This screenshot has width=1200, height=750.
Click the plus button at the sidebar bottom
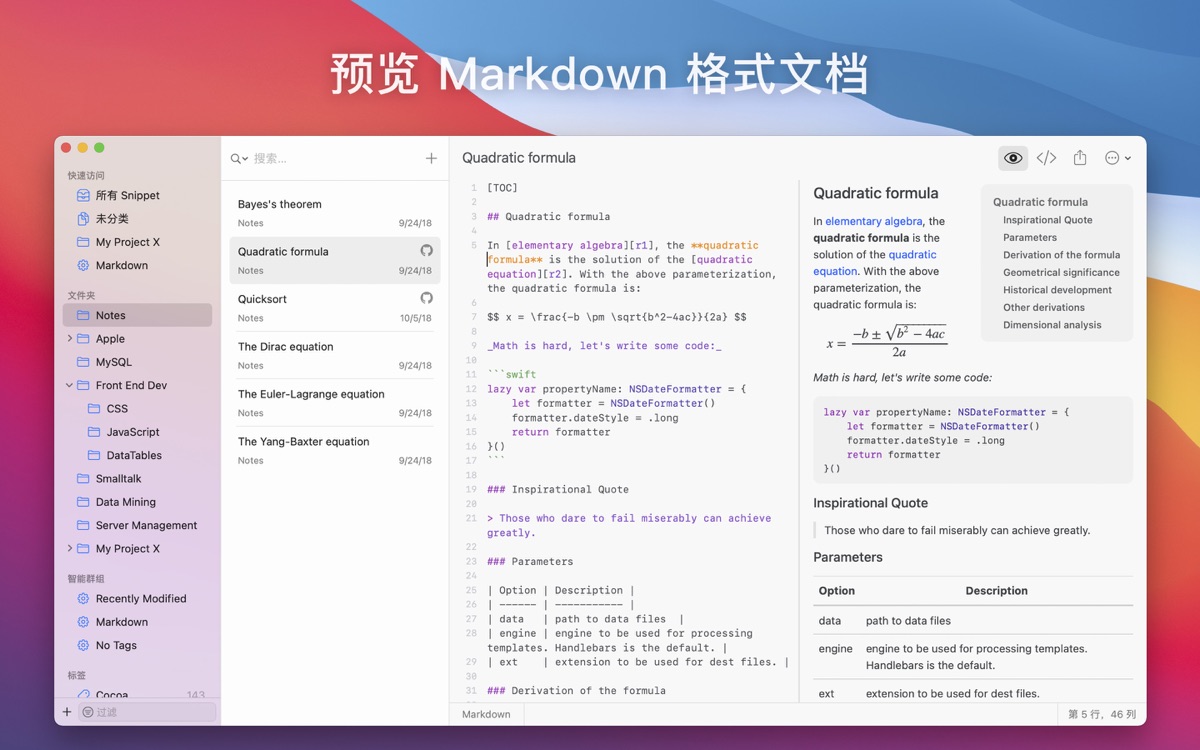pyautogui.click(x=67, y=712)
